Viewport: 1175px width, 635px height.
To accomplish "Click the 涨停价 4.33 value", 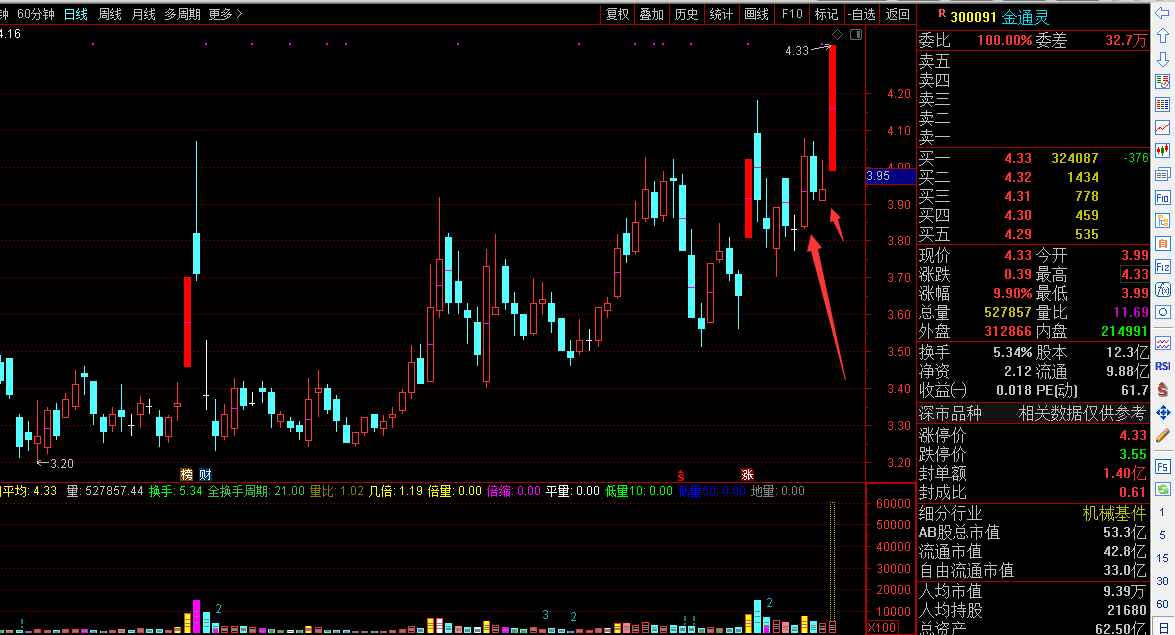I will [1133, 436].
